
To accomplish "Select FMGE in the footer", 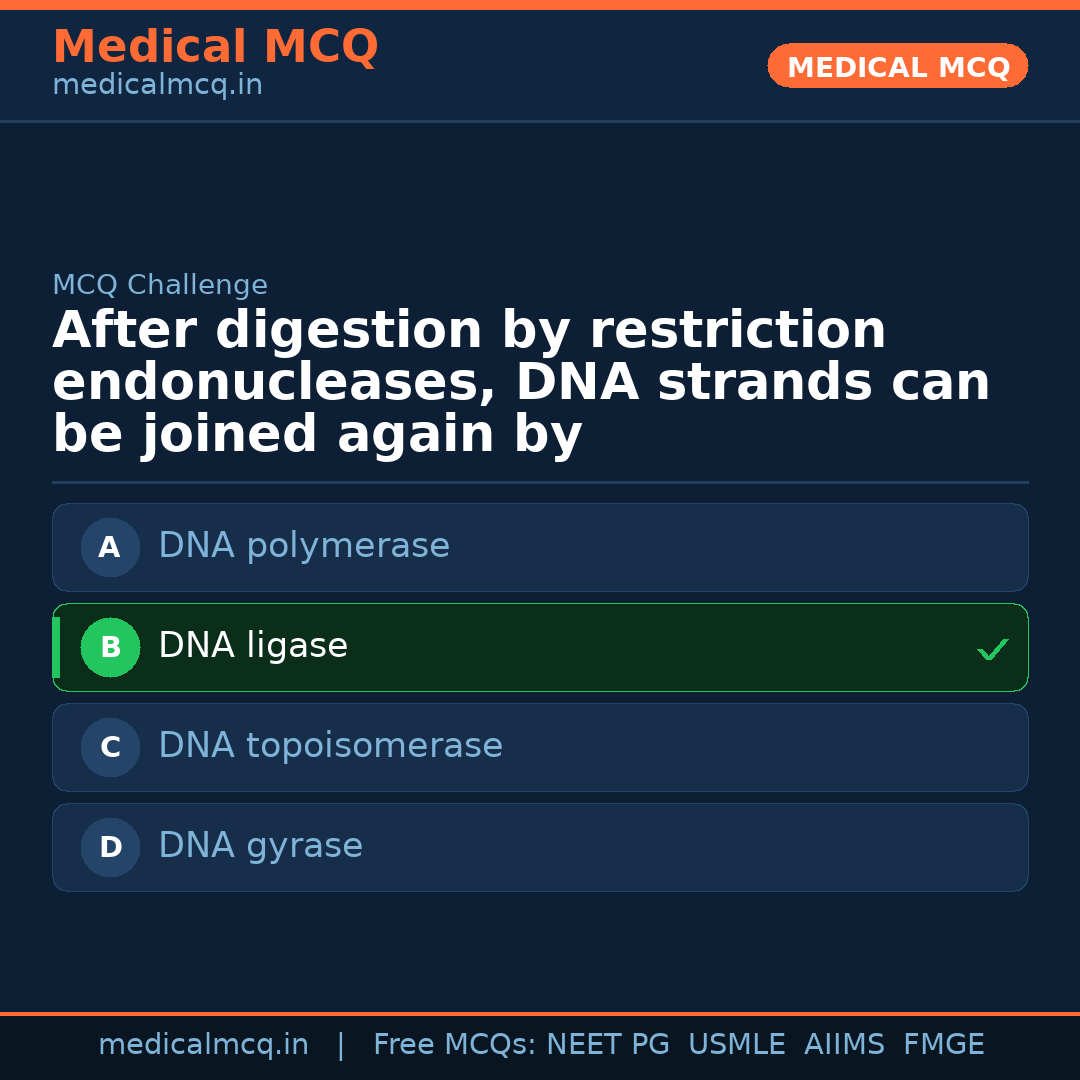I will point(943,1045).
